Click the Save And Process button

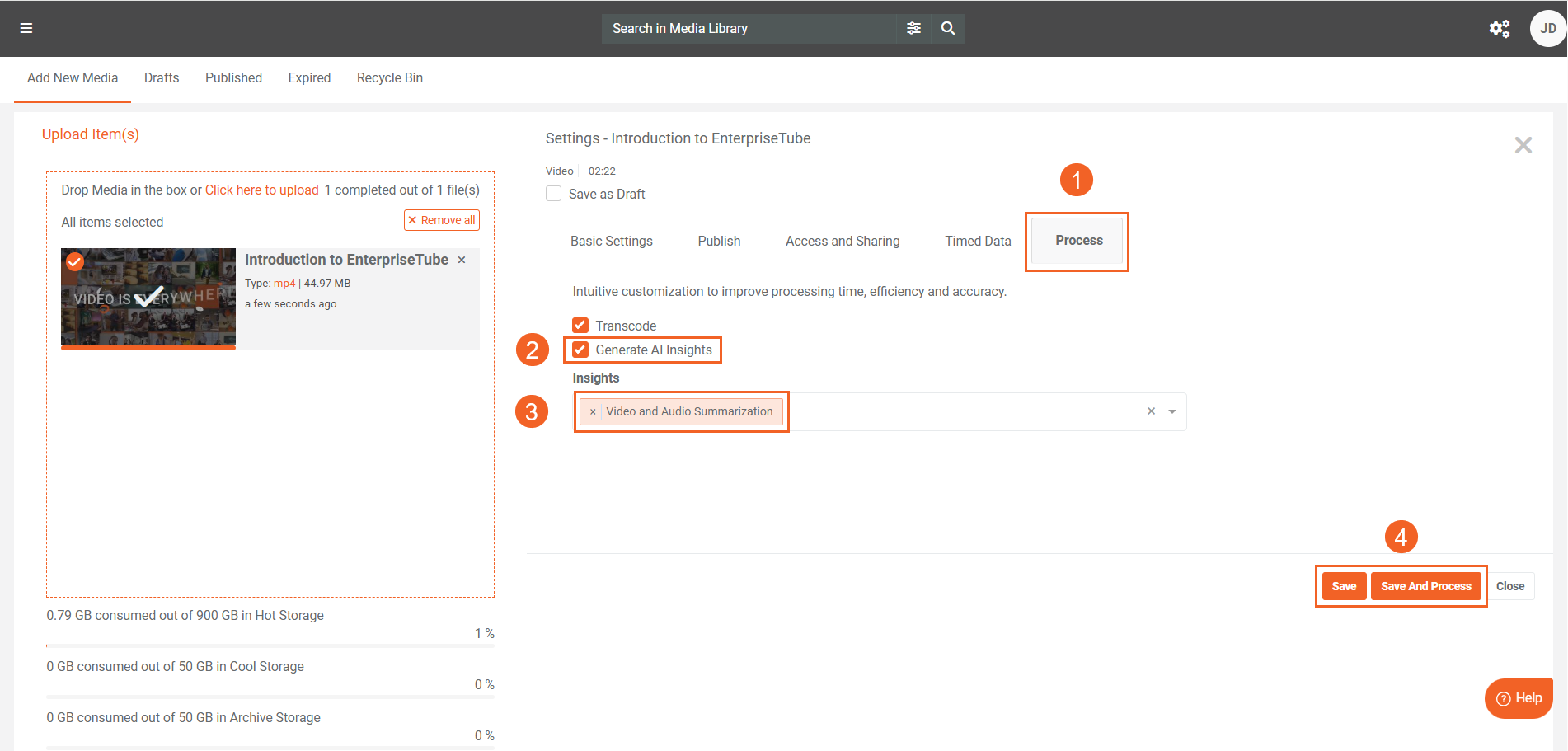(x=1425, y=586)
